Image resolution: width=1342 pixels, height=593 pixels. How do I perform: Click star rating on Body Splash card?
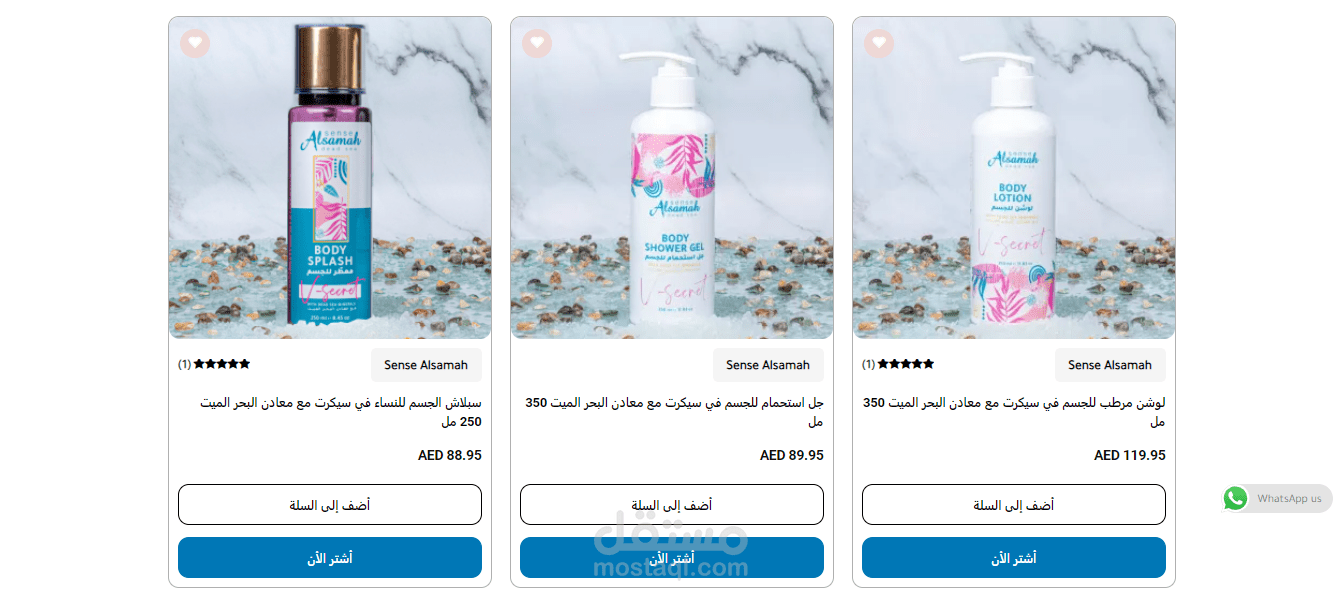click(222, 365)
